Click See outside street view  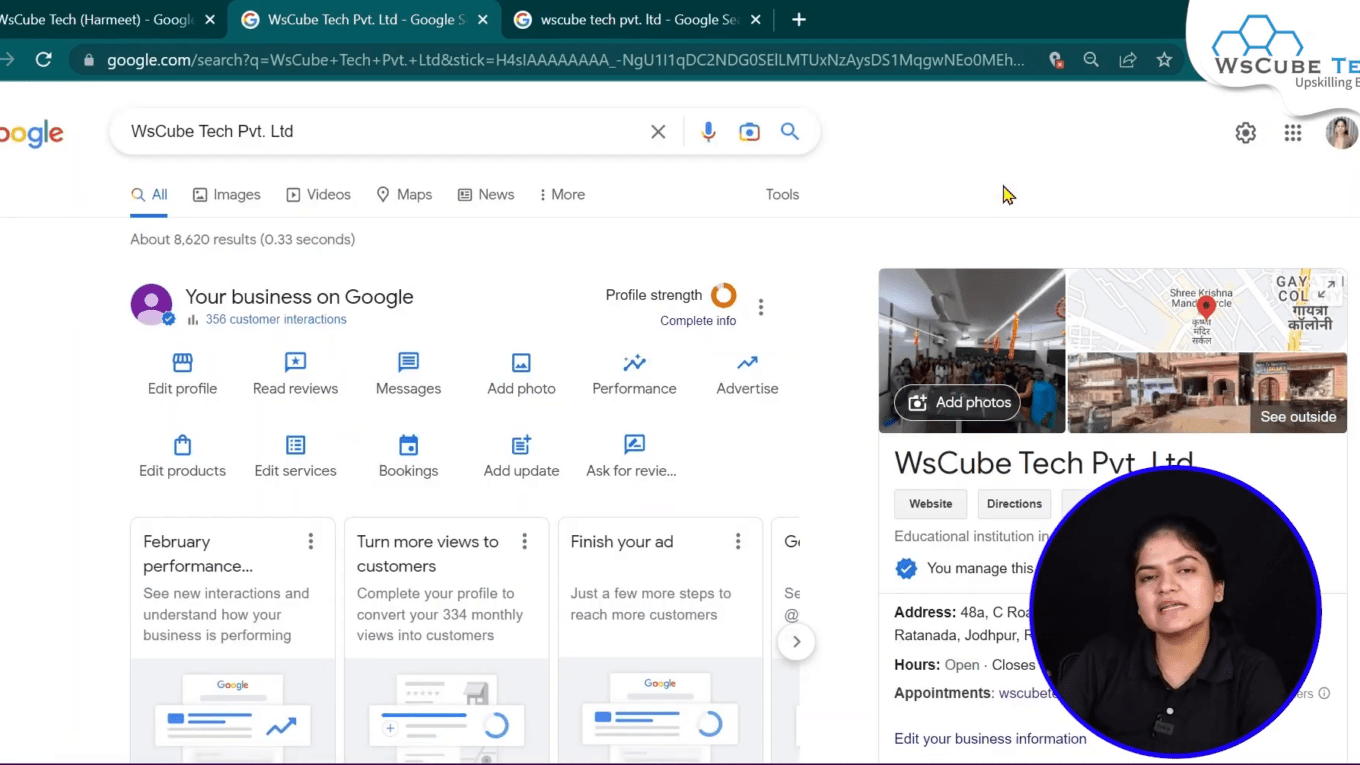[1298, 417]
